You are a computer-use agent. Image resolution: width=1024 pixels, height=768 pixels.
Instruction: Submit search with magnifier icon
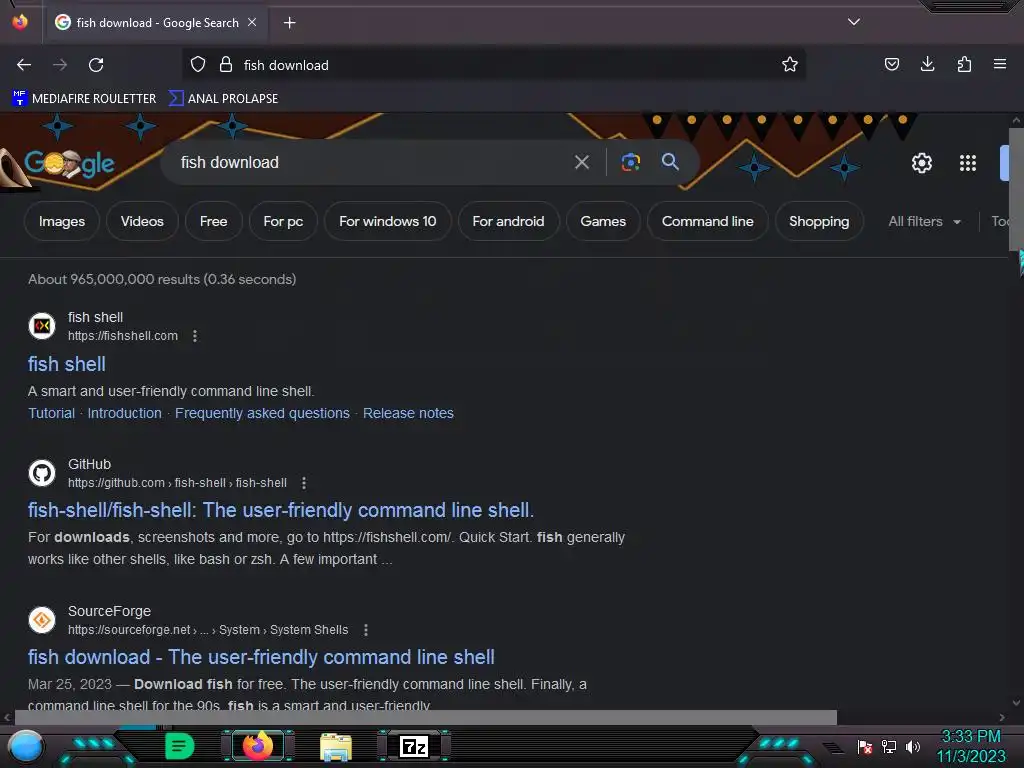click(x=670, y=162)
